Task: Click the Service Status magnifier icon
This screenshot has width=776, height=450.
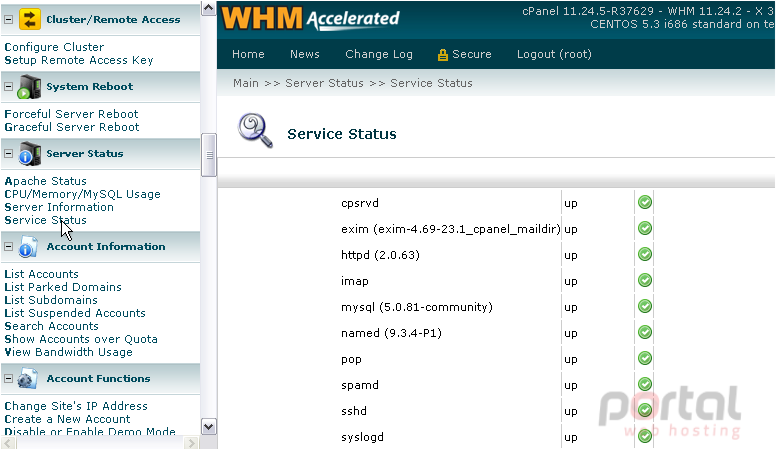Action: point(255,131)
